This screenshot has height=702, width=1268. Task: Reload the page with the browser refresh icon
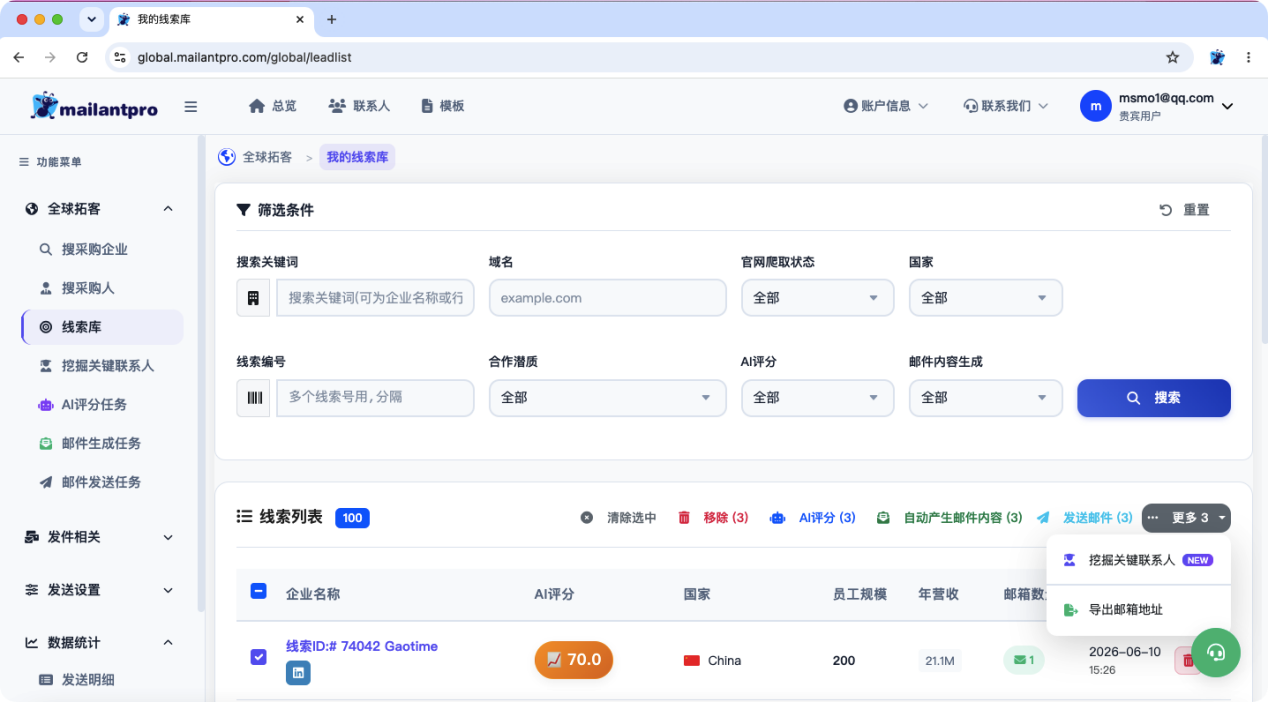click(x=82, y=58)
